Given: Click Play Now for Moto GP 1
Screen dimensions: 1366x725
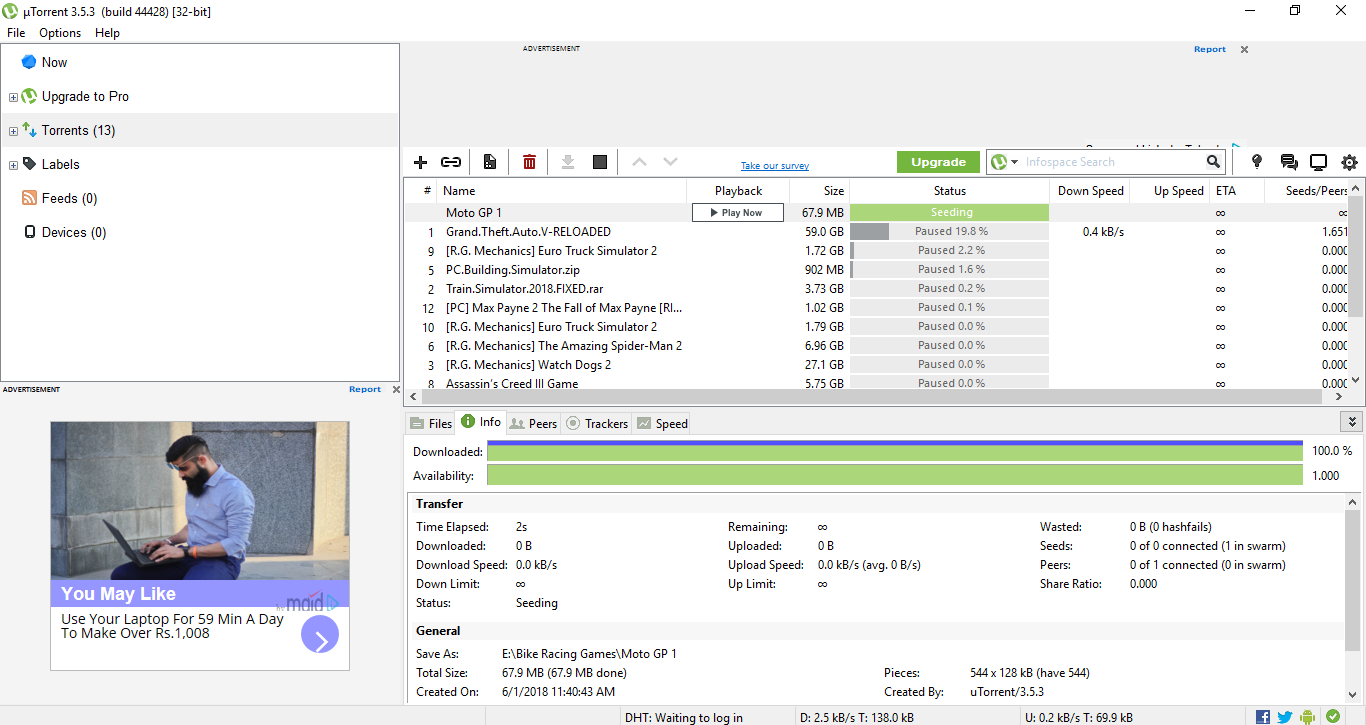Looking at the screenshot, I should (x=738, y=212).
